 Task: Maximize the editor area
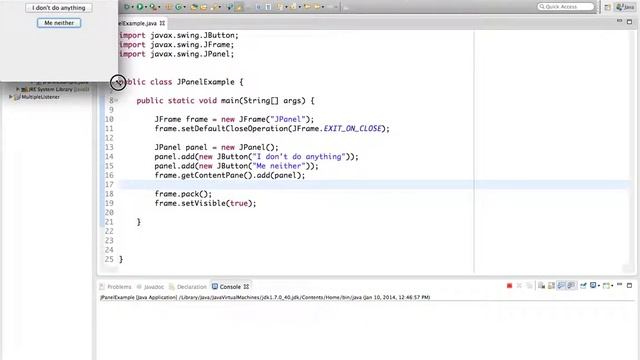[629, 21]
